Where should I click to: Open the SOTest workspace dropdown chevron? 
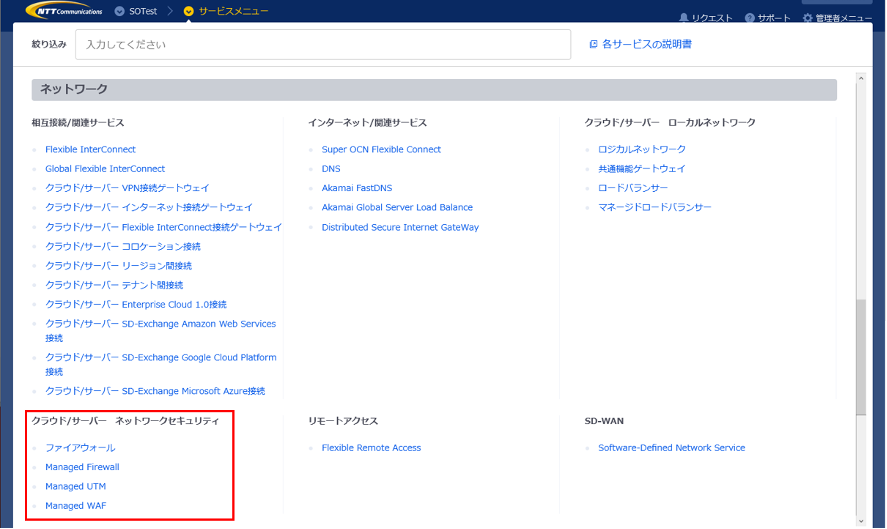pyautogui.click(x=119, y=11)
